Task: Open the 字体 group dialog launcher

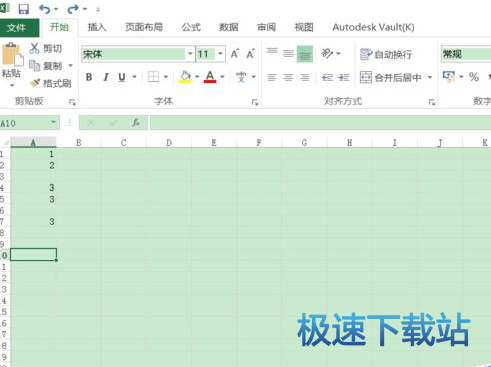Action: (255, 102)
